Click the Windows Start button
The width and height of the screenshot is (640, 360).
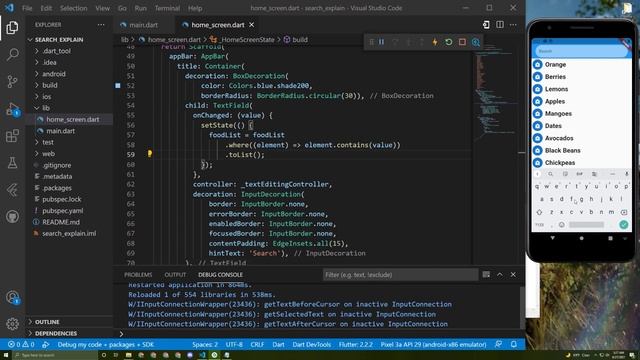(x=6, y=355)
